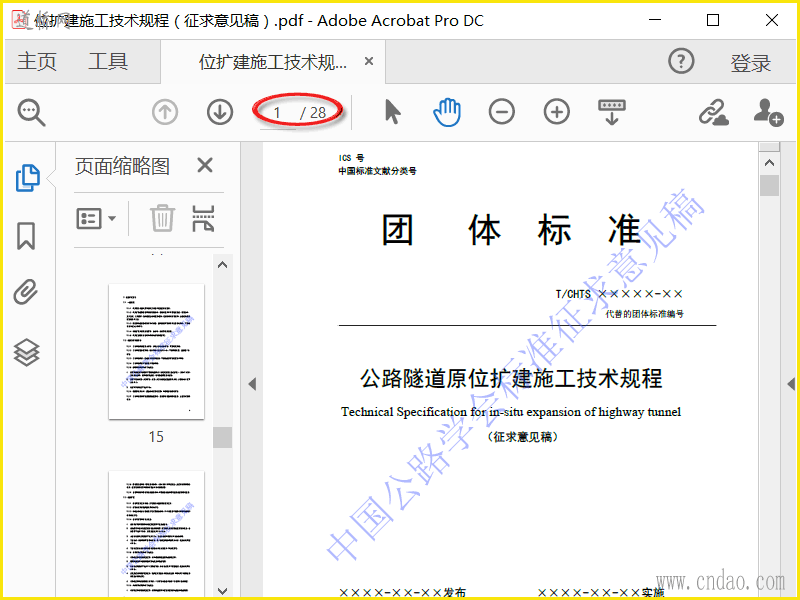Open thumbnail options dropdown menu

96,219
